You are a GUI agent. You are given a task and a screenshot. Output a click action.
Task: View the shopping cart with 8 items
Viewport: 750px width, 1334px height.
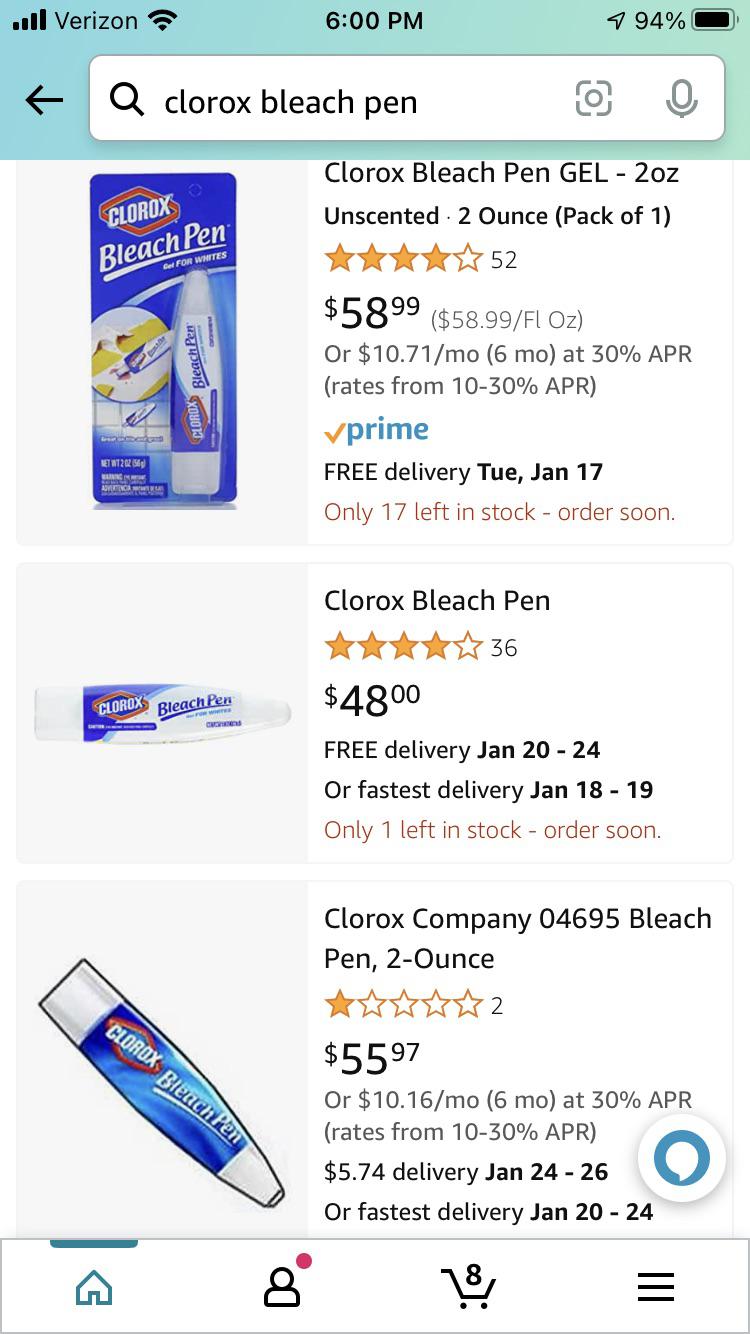click(468, 1288)
